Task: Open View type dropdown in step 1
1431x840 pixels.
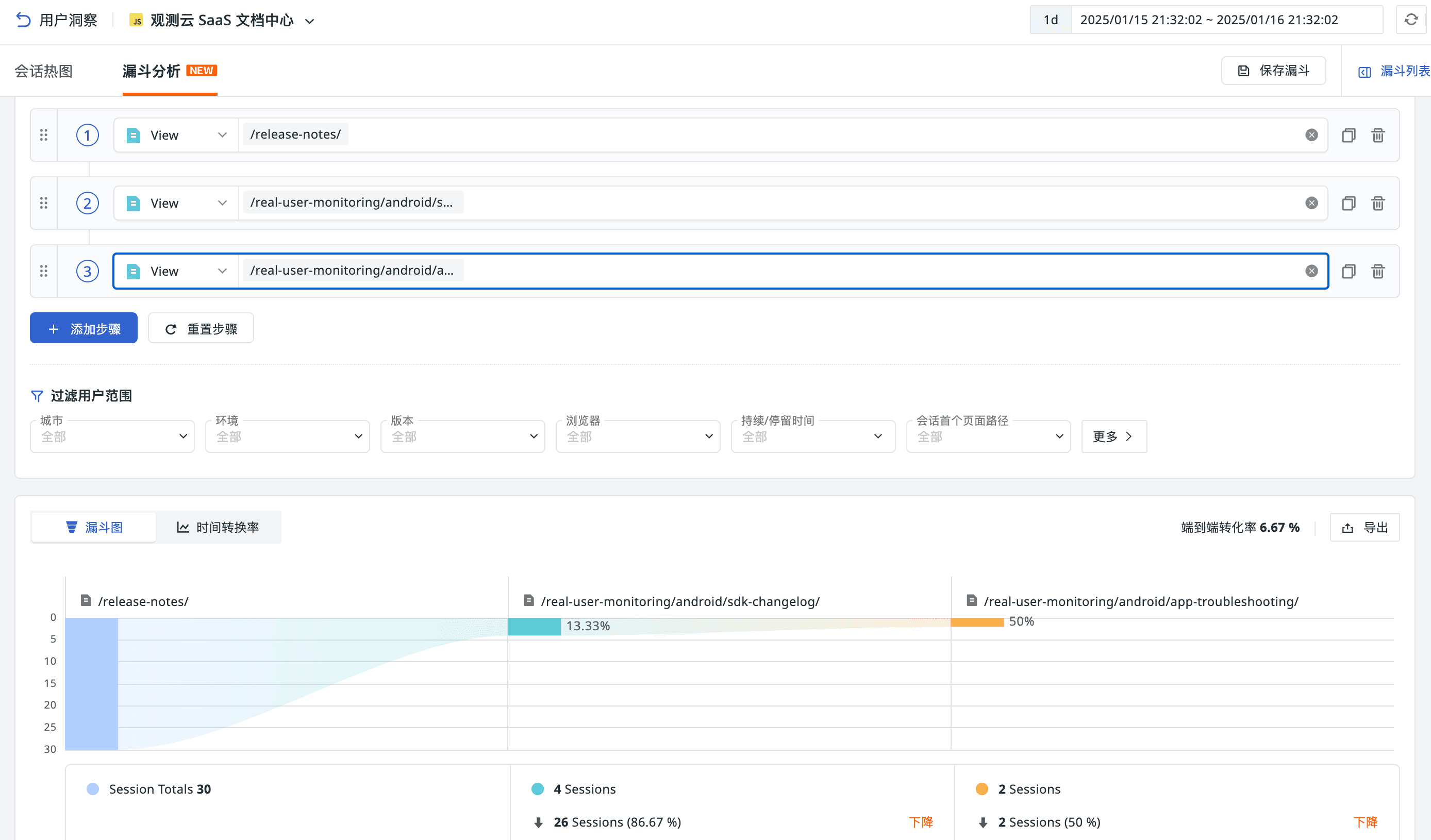Action: point(176,135)
